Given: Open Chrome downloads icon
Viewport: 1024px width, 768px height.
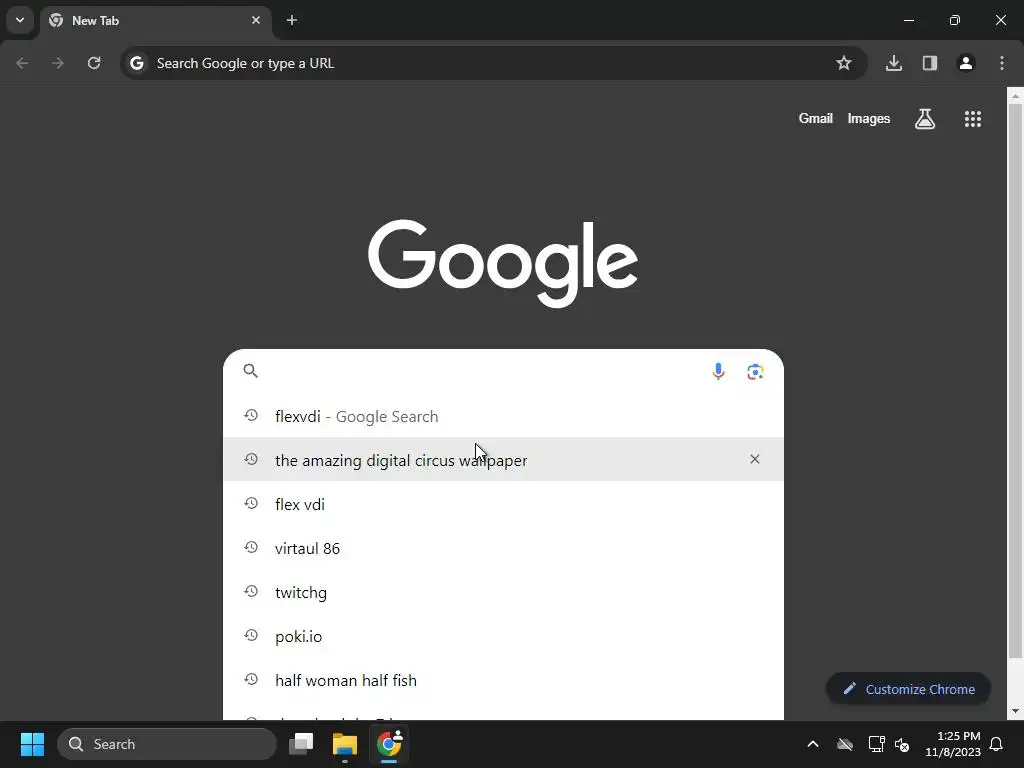Looking at the screenshot, I should click(894, 63).
